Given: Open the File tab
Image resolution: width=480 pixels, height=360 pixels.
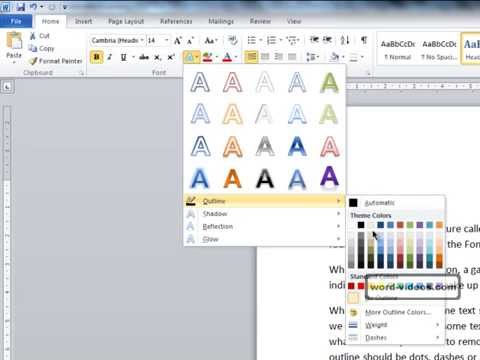Looking at the screenshot, I should [x=16, y=21].
